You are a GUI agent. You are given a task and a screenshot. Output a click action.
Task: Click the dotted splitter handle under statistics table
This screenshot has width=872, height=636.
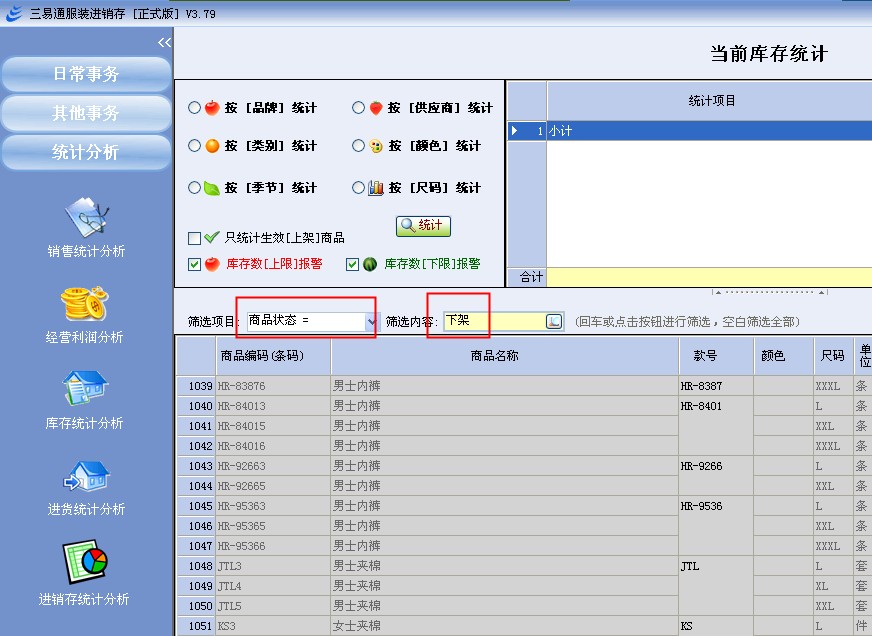pos(770,292)
